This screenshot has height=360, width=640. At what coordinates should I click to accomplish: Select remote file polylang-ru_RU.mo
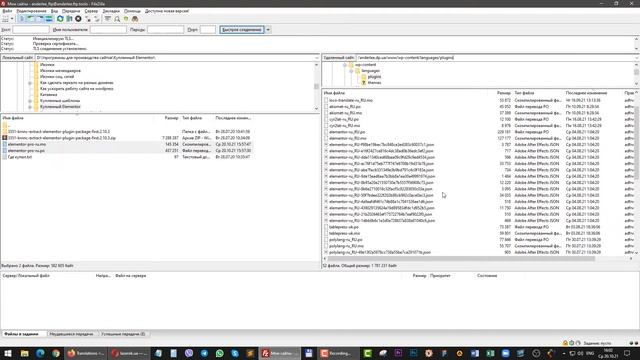[x=346, y=246]
